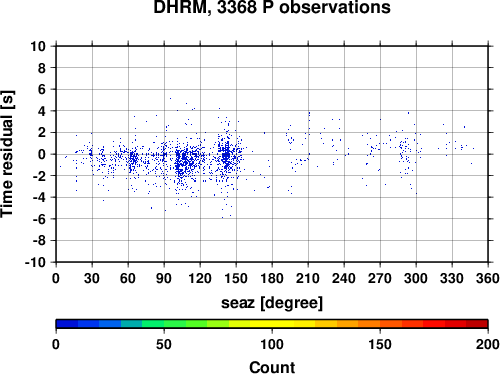
Task: Click the dark blue end of the colorbar
Action: click(x=67, y=324)
